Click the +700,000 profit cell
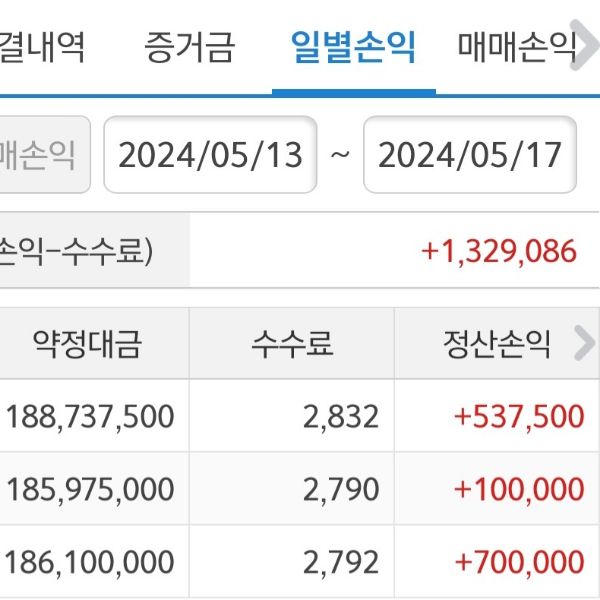The width and height of the screenshot is (600, 600). click(x=518, y=561)
